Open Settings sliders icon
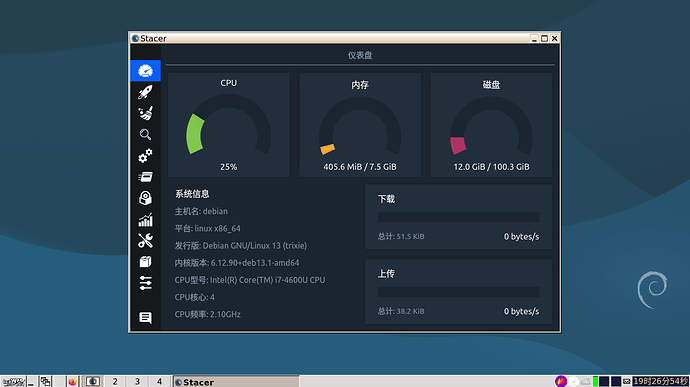 (145, 283)
